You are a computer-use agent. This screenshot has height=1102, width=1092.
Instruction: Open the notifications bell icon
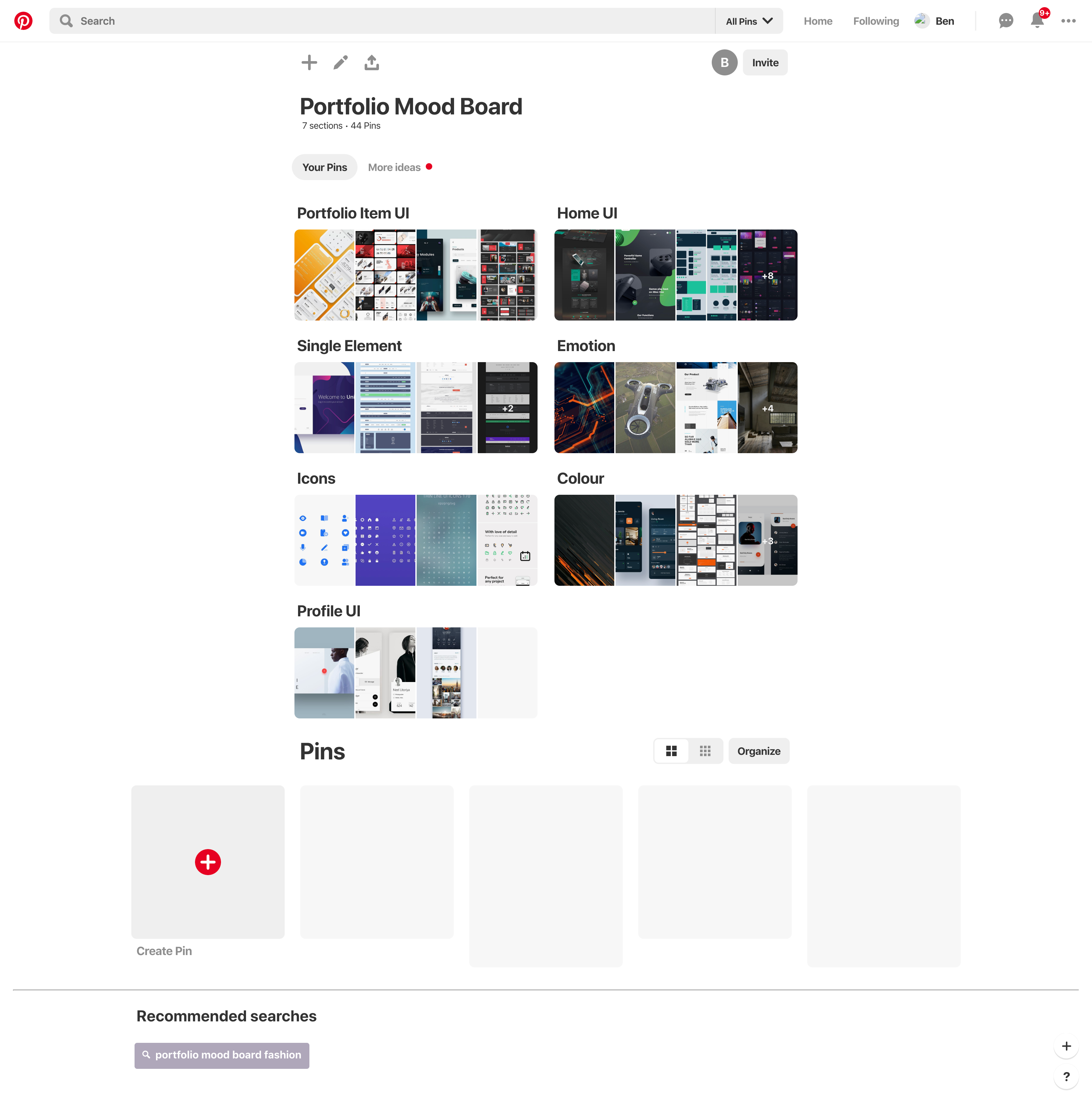(1037, 21)
